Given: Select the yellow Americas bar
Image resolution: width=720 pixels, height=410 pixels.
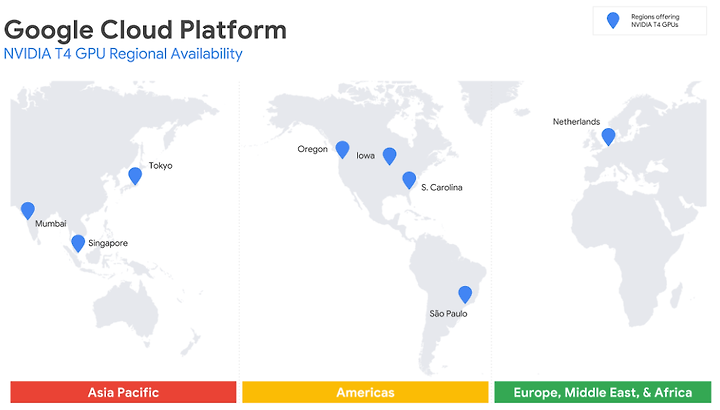Looking at the screenshot, I should coord(365,392).
